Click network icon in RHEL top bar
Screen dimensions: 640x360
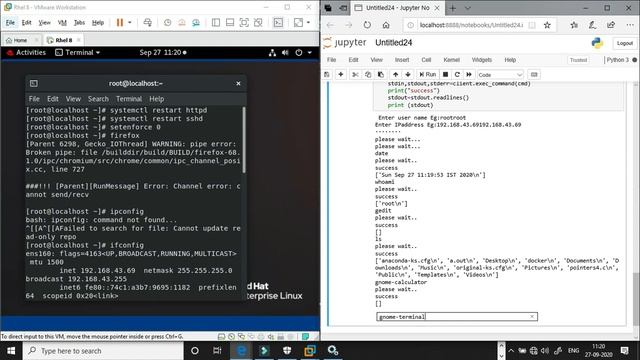coord(272,52)
